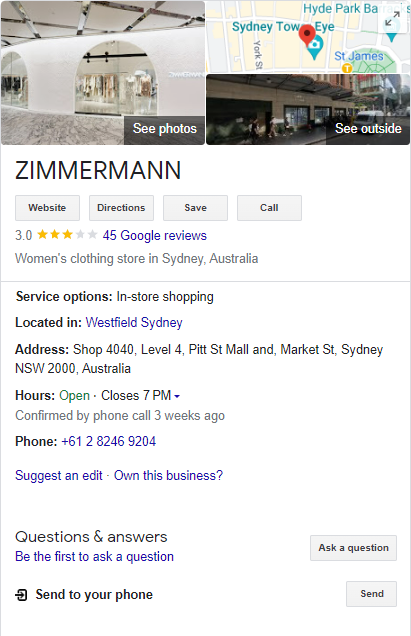Open Westfield Sydney link
The width and height of the screenshot is (411, 636).
pos(134,322)
